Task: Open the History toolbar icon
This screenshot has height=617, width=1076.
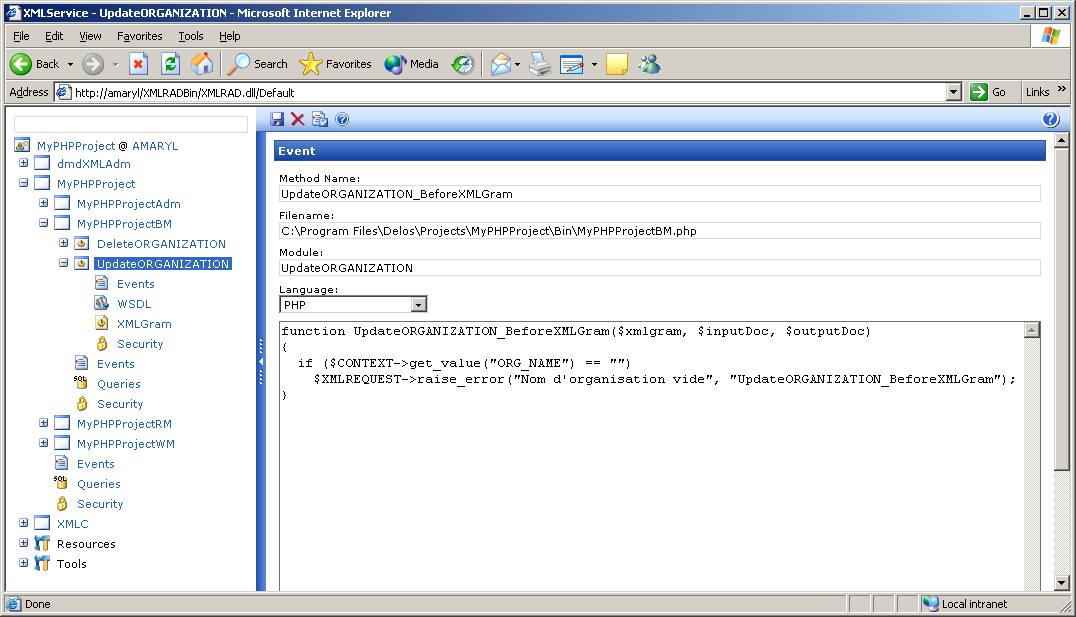Action: tap(462, 64)
